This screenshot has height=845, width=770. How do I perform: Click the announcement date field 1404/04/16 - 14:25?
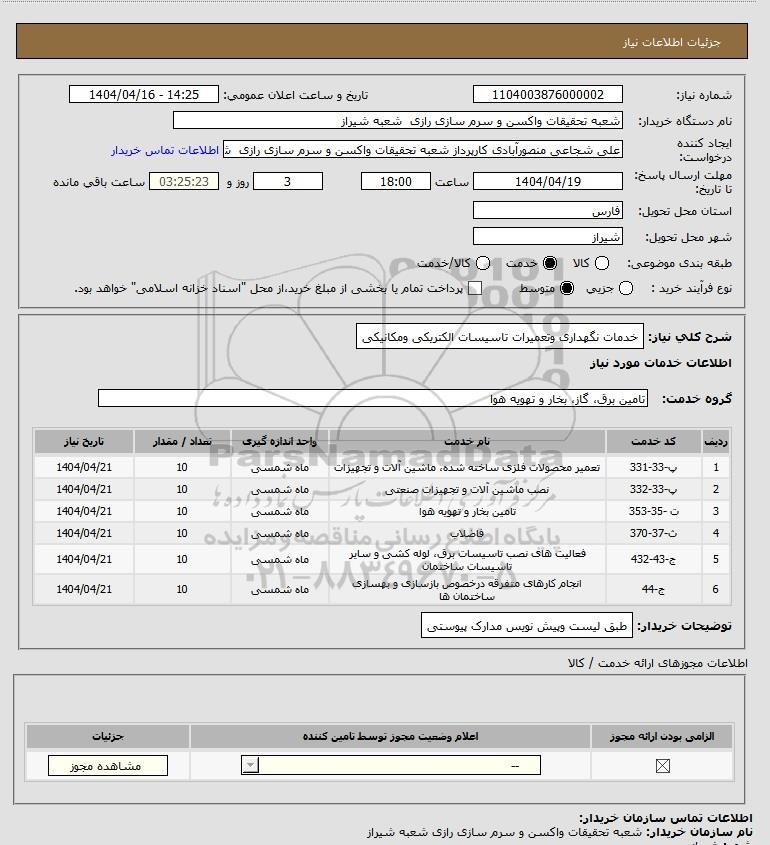(x=144, y=94)
